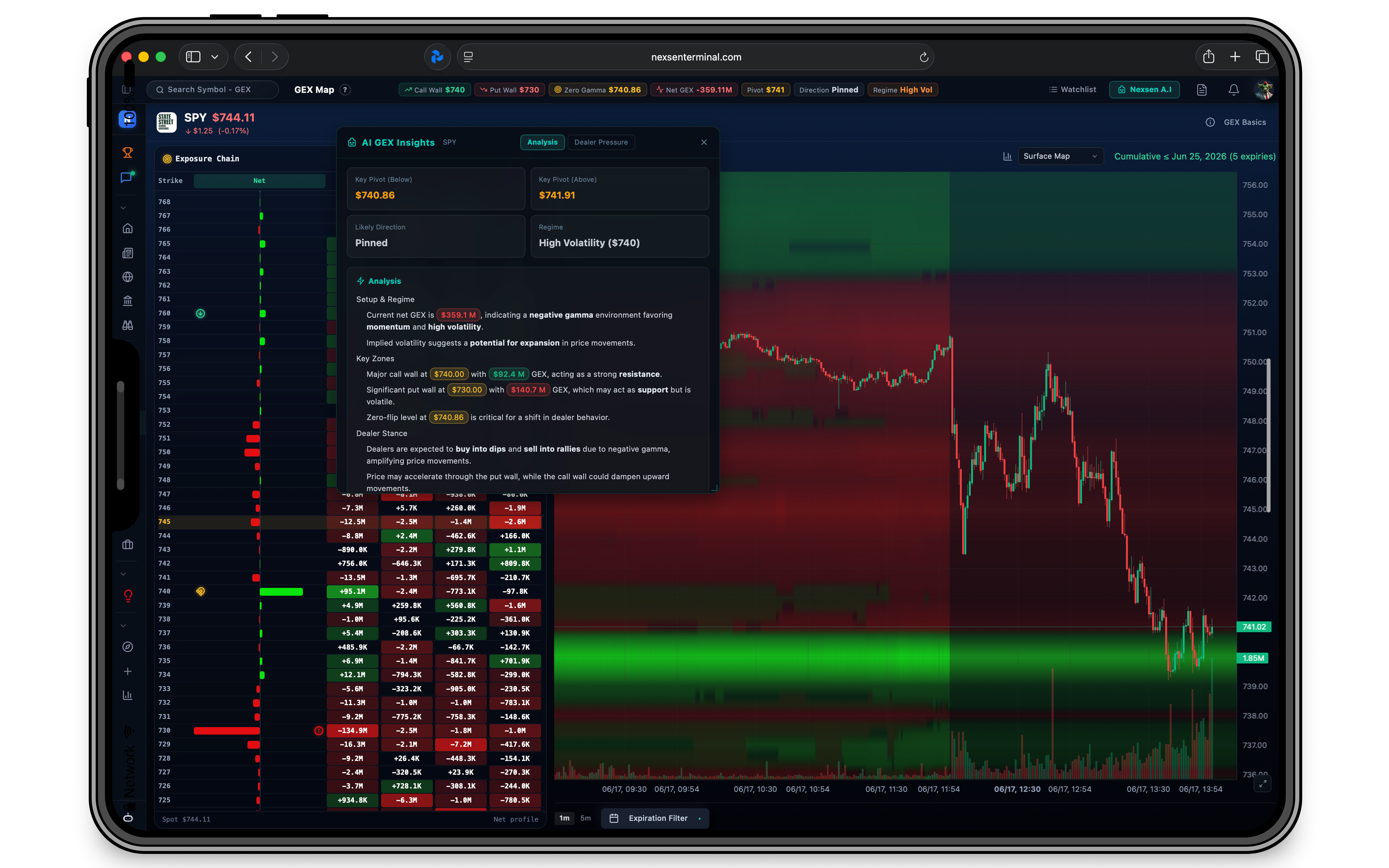Click the red alert icon on strike 730
The height and width of the screenshot is (868, 1389).
coord(319,731)
